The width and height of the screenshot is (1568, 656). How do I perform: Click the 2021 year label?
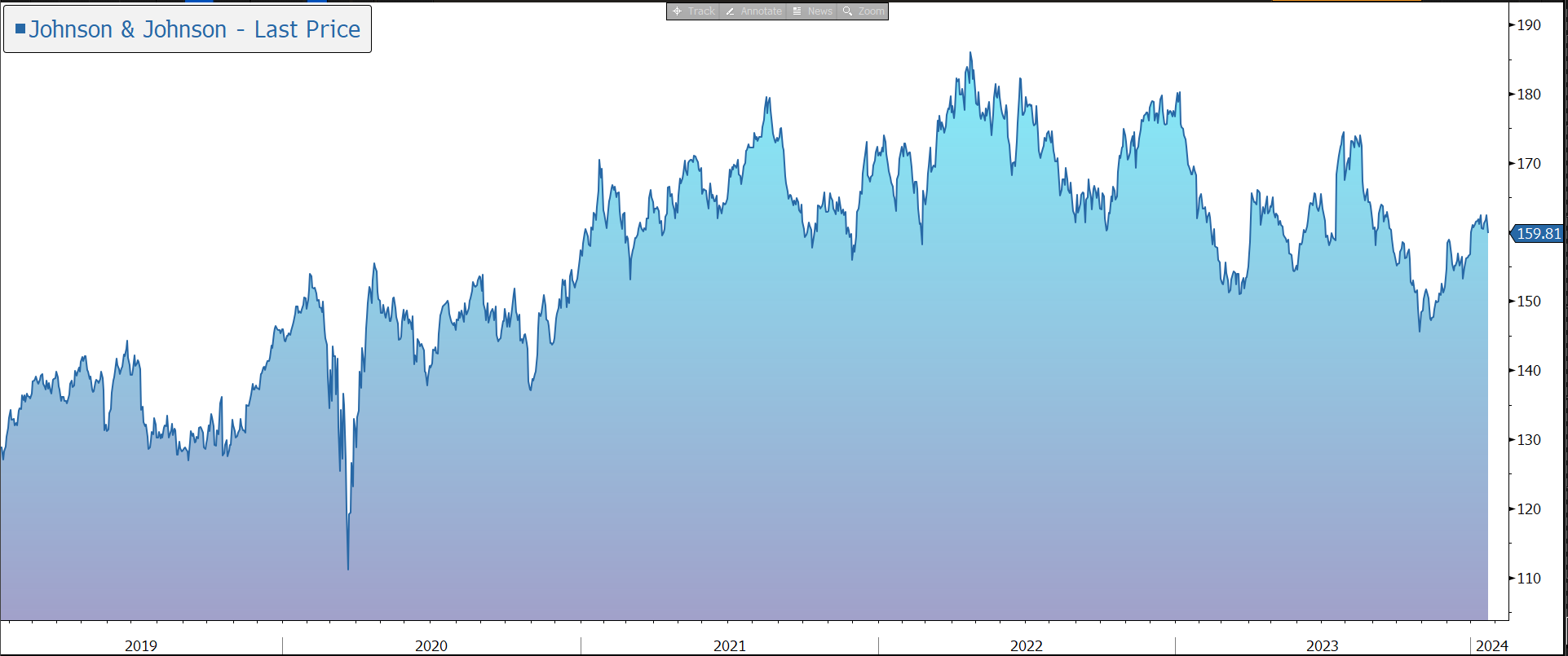tap(730, 646)
